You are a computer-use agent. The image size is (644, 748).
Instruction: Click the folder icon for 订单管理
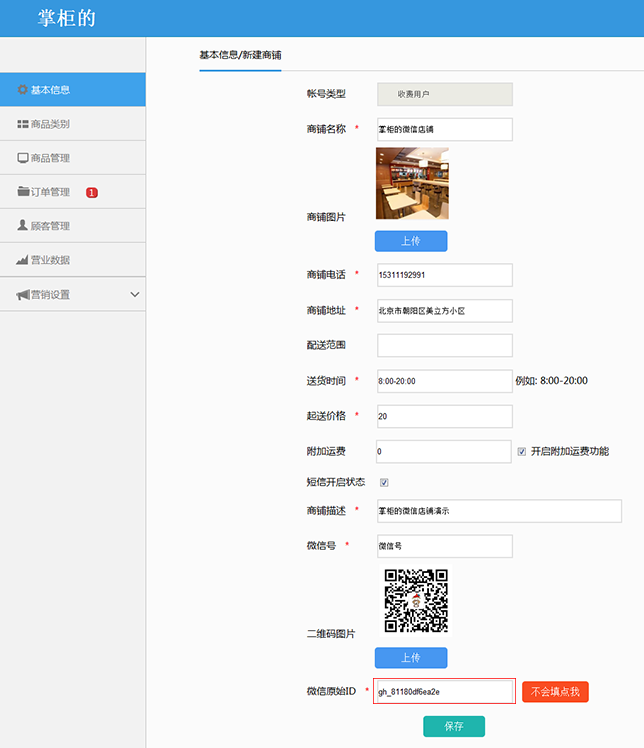22,192
